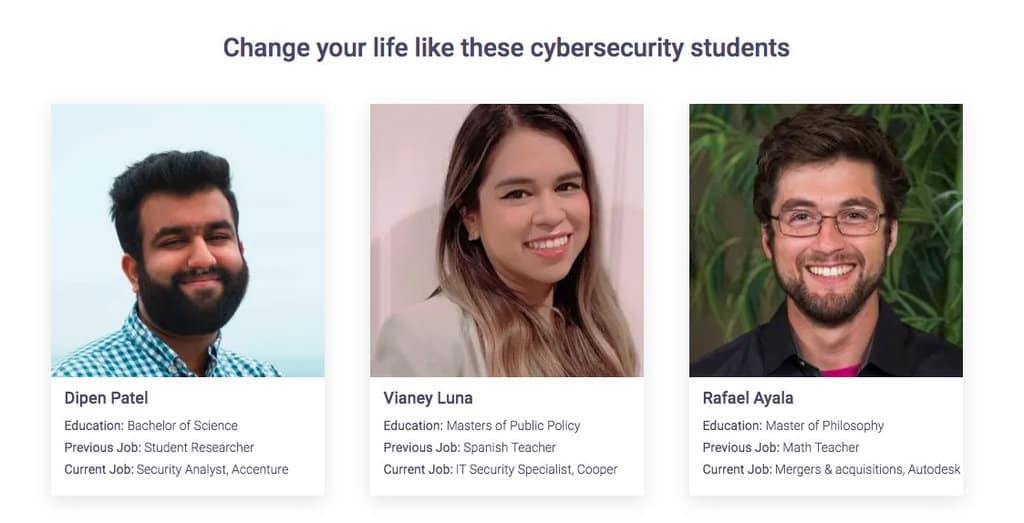
Task: Click "IT Security Specialist, Cooper" job text
Action: pyautogui.click(x=540, y=469)
